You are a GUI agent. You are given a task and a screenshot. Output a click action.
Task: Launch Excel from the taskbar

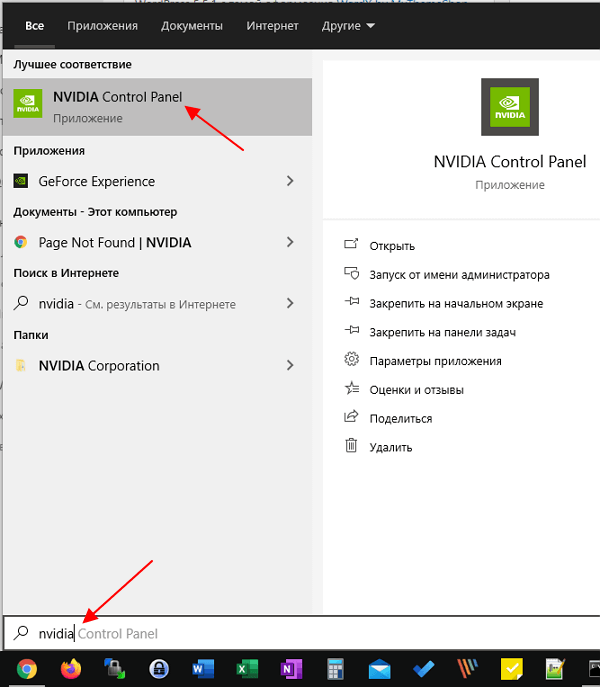pos(247,669)
